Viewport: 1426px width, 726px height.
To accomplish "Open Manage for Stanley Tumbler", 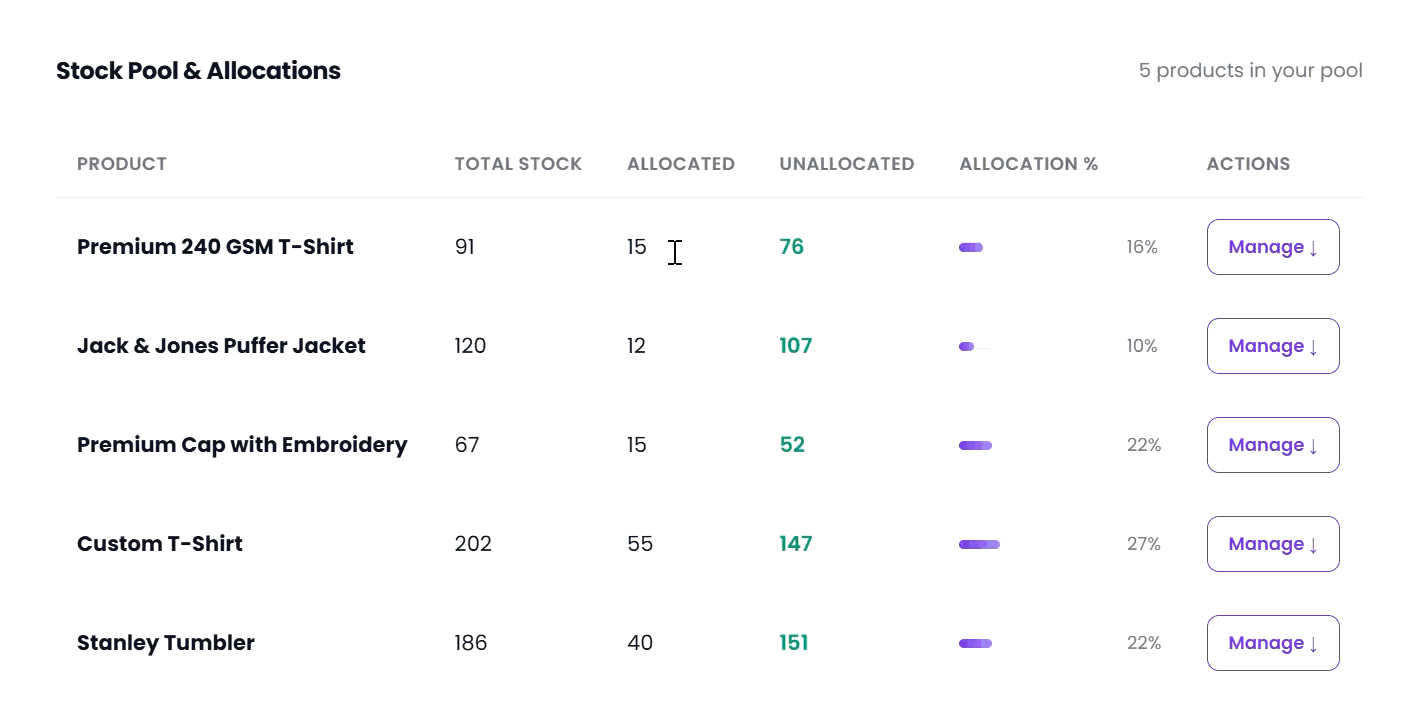I will coord(1273,643).
